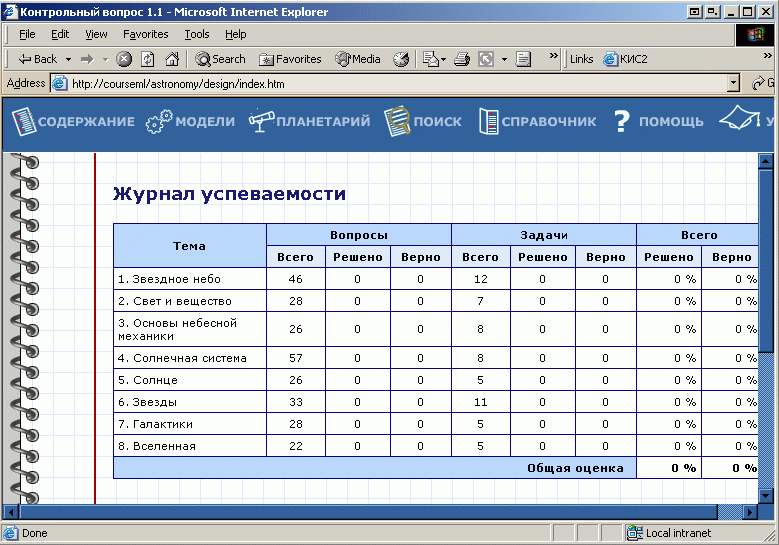Open the Favorites toolbar button
The width and height of the screenshot is (779, 545).
(x=290, y=59)
